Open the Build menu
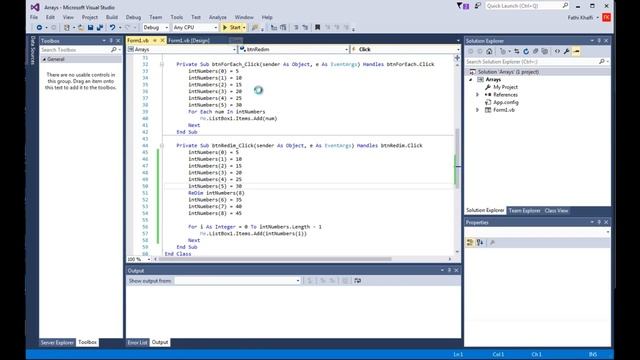The width and height of the screenshot is (640, 360). (112, 17)
